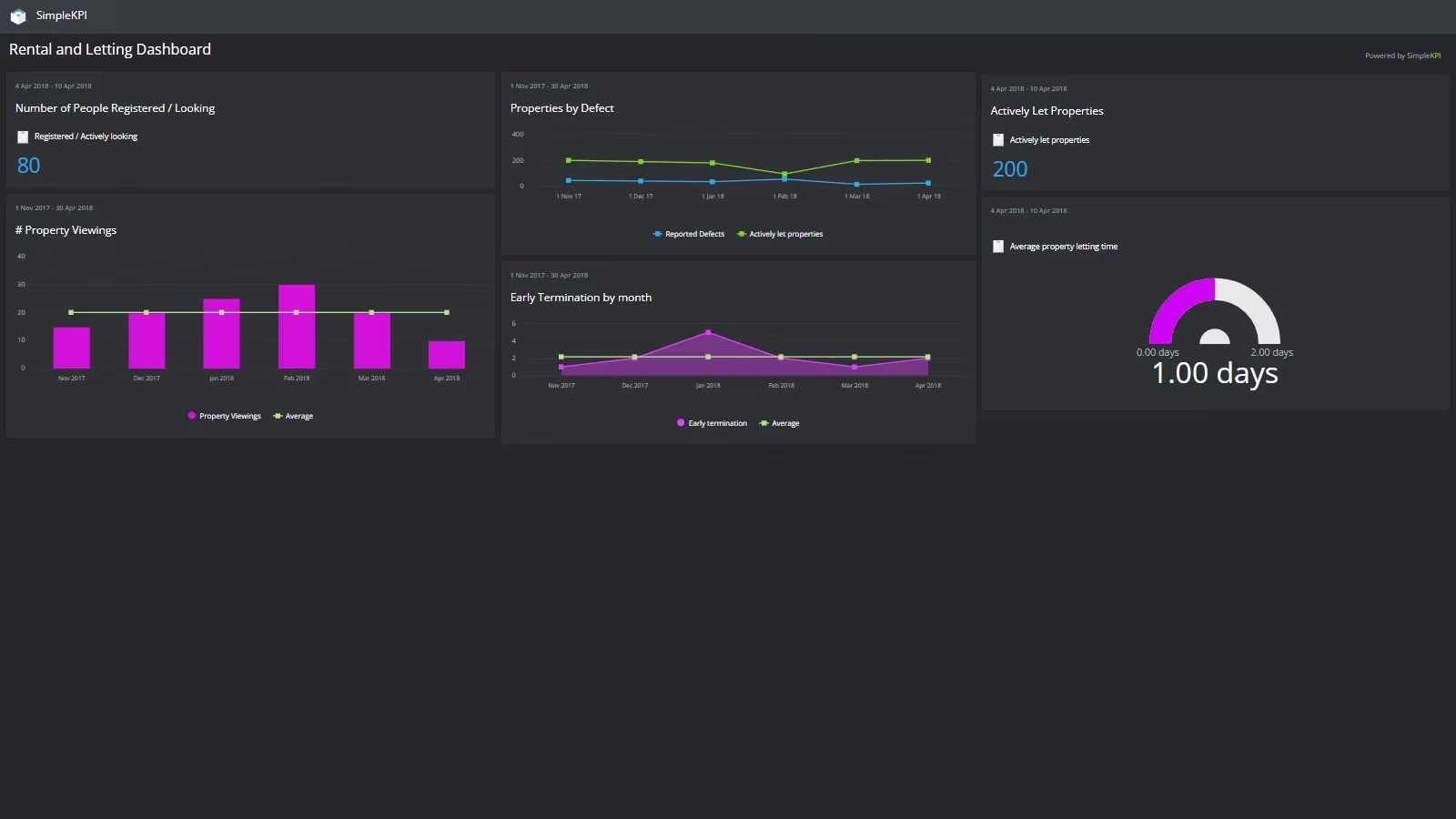
Task: Click the Nov 2017 Property Viewings bar
Action: 72,348
